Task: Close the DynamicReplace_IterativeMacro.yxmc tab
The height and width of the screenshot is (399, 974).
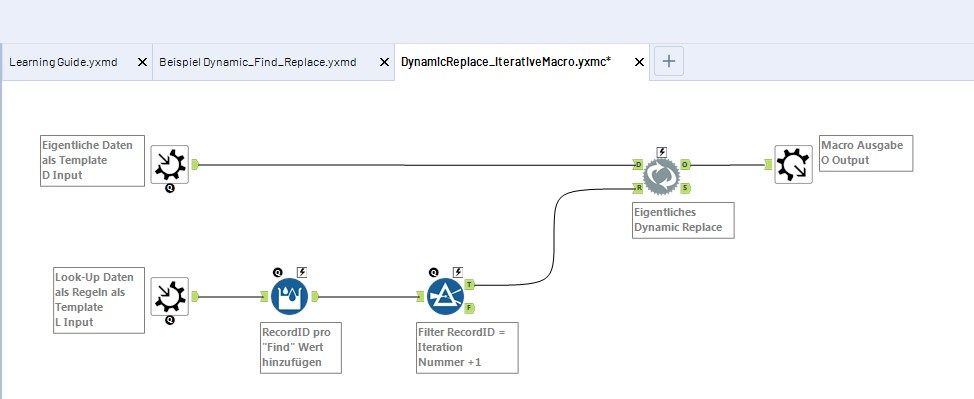Action: [639, 62]
